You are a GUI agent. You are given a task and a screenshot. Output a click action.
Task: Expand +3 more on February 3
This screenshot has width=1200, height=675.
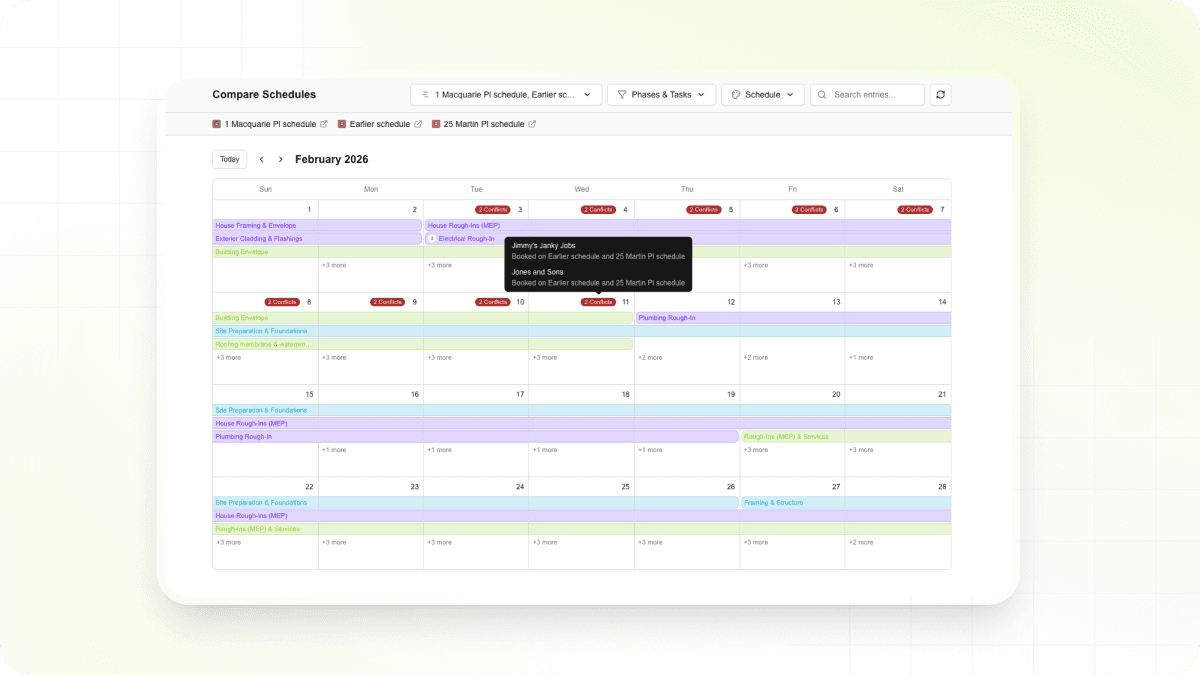pyautogui.click(x=439, y=265)
